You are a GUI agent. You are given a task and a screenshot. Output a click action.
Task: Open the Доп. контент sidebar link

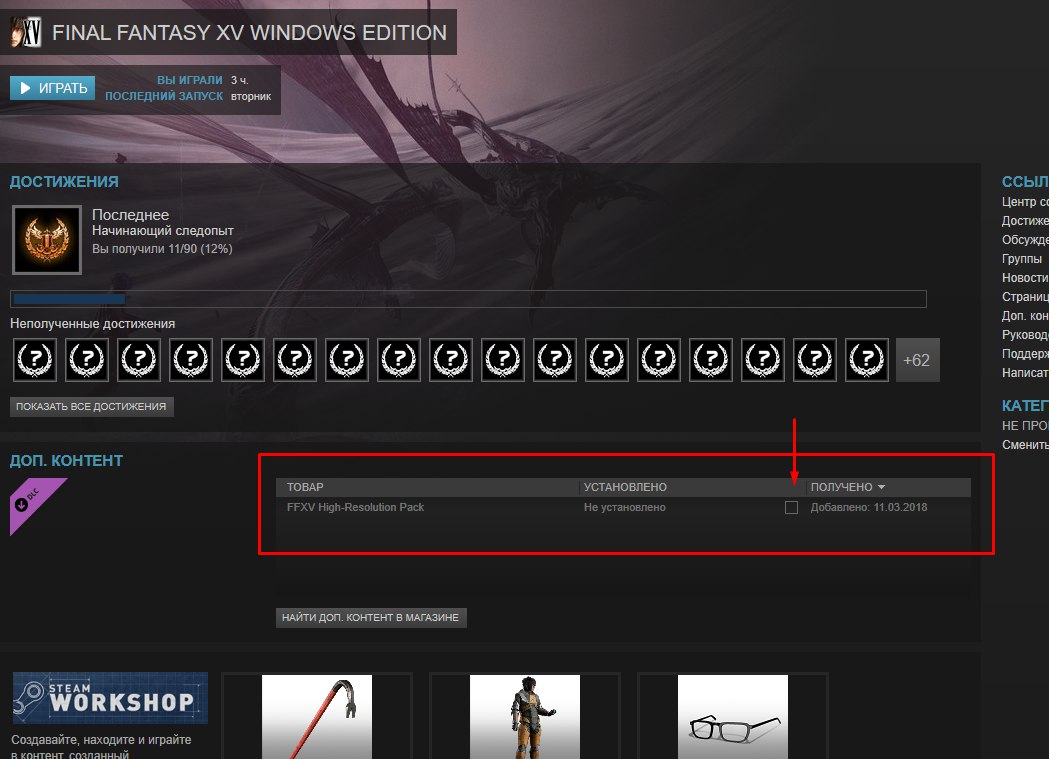[1025, 316]
